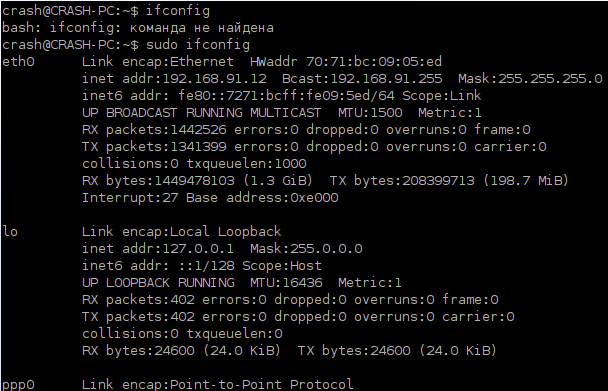Click Base address:0xe000 text
This screenshot has width=608, height=391.
pos(262,198)
